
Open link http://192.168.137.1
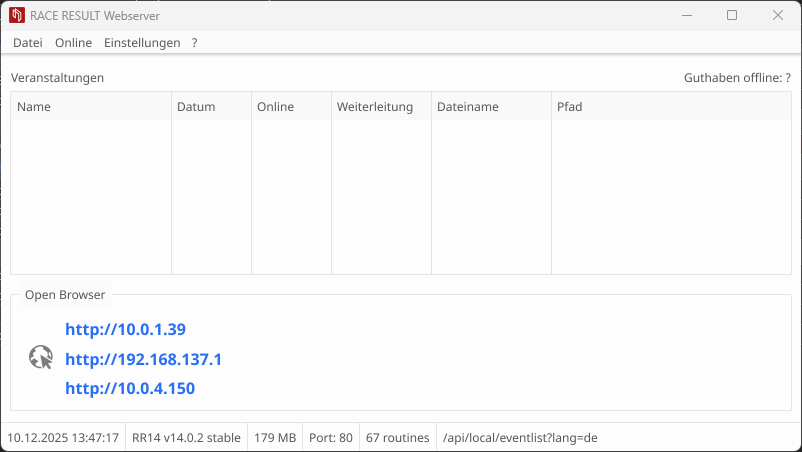point(143,359)
